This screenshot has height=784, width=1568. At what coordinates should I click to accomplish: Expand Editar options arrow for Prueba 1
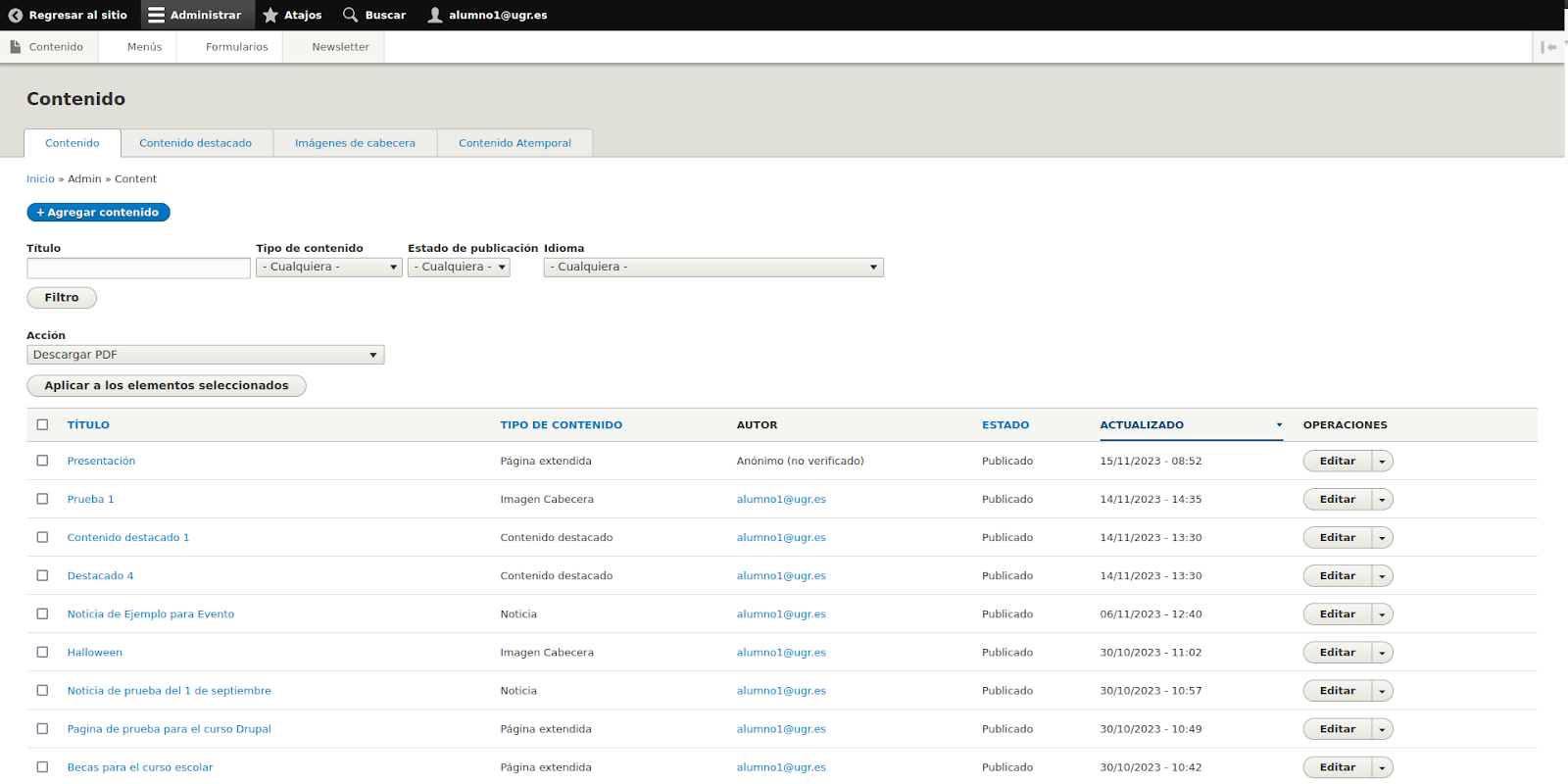coord(1382,500)
